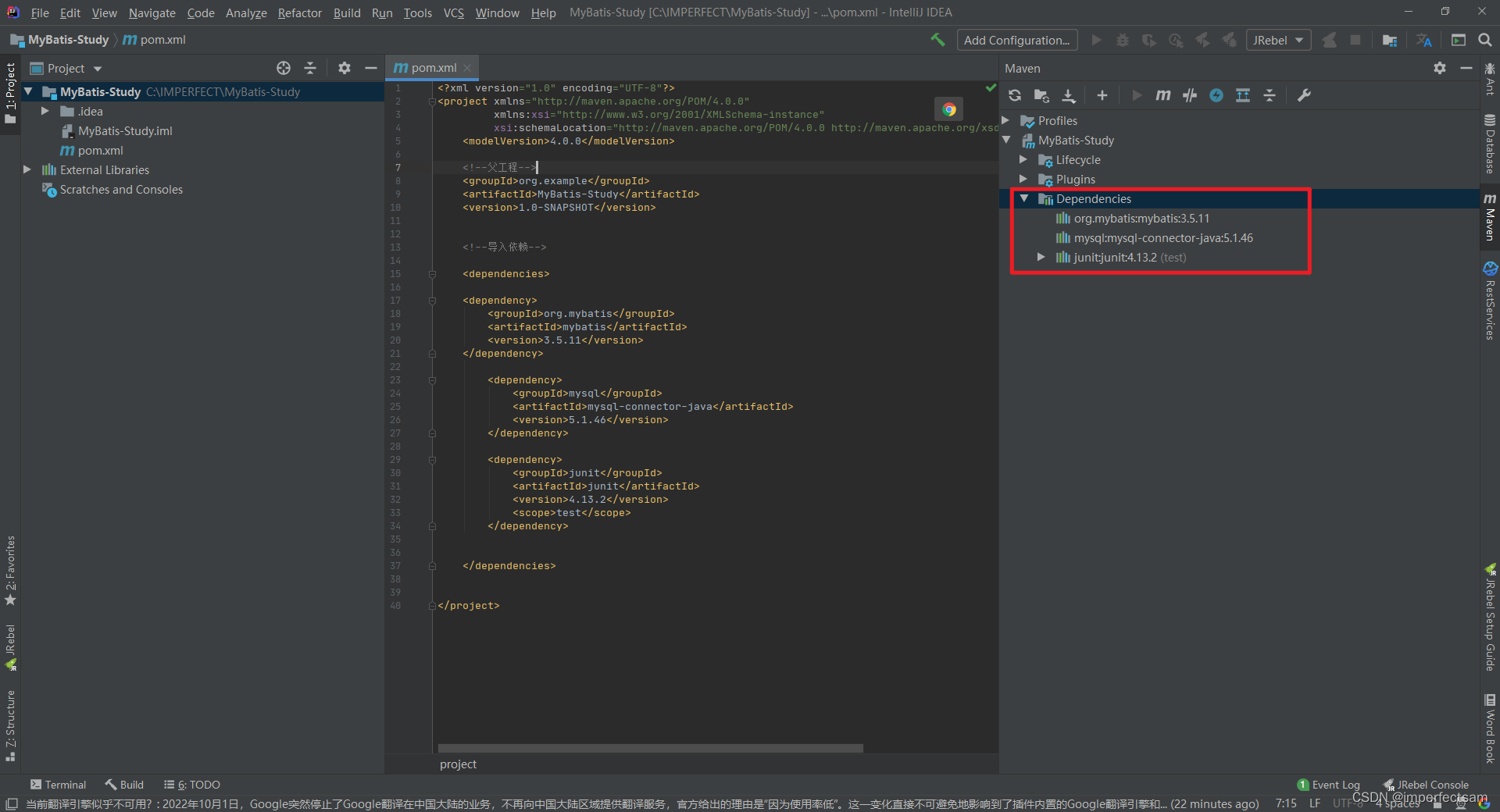Open the TODO tool window
The image size is (1500, 812).
tap(191, 785)
